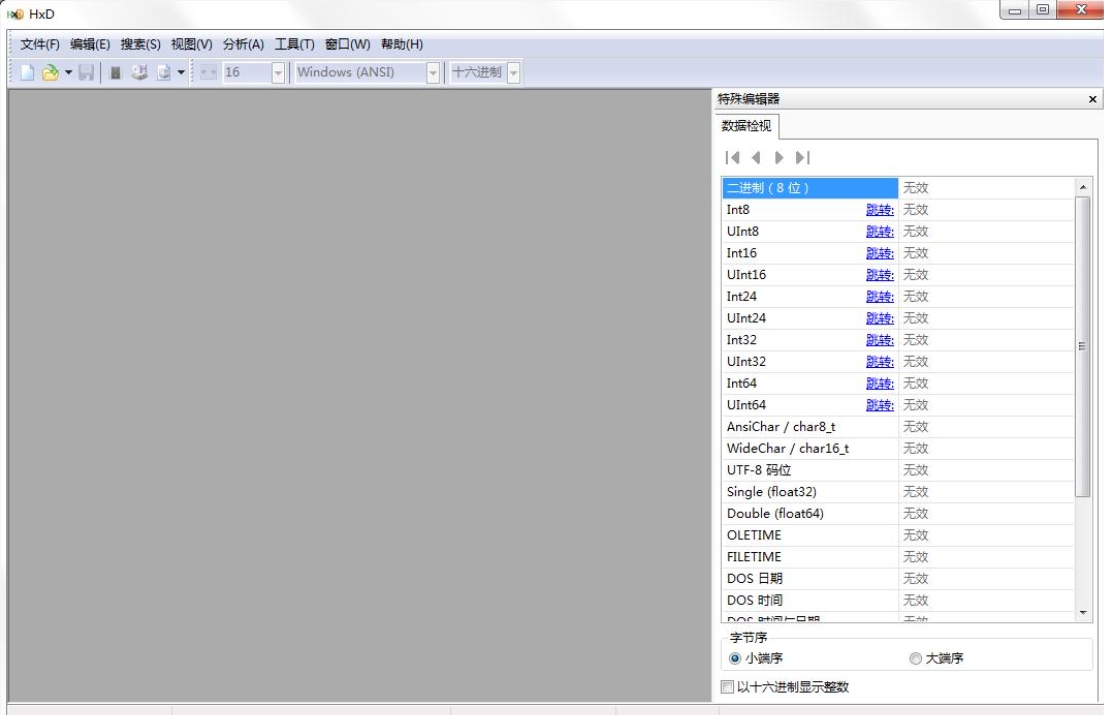Open the 窗口(W) menu

point(347,44)
